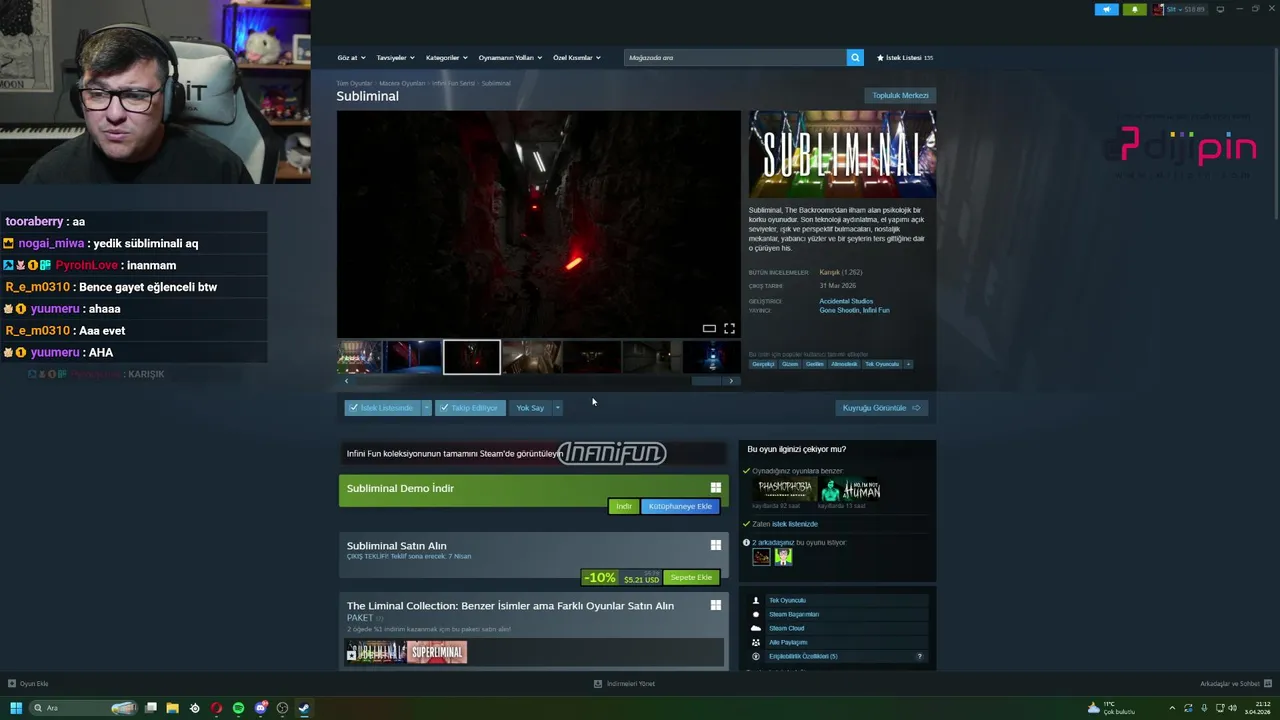1280x720 pixels.
Task: Toggle theater mode on trailer player
Action: [709, 328]
